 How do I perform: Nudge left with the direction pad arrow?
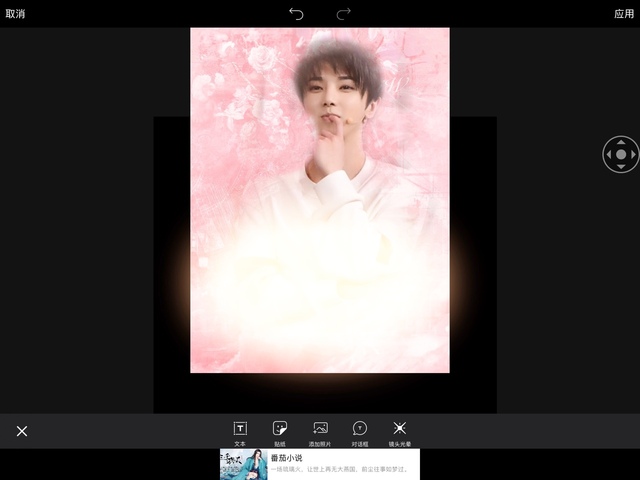(608, 155)
